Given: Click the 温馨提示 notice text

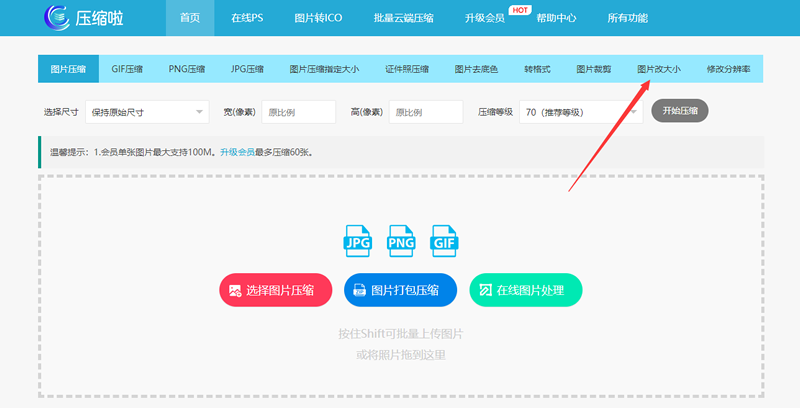Looking at the screenshot, I should click(181, 152).
